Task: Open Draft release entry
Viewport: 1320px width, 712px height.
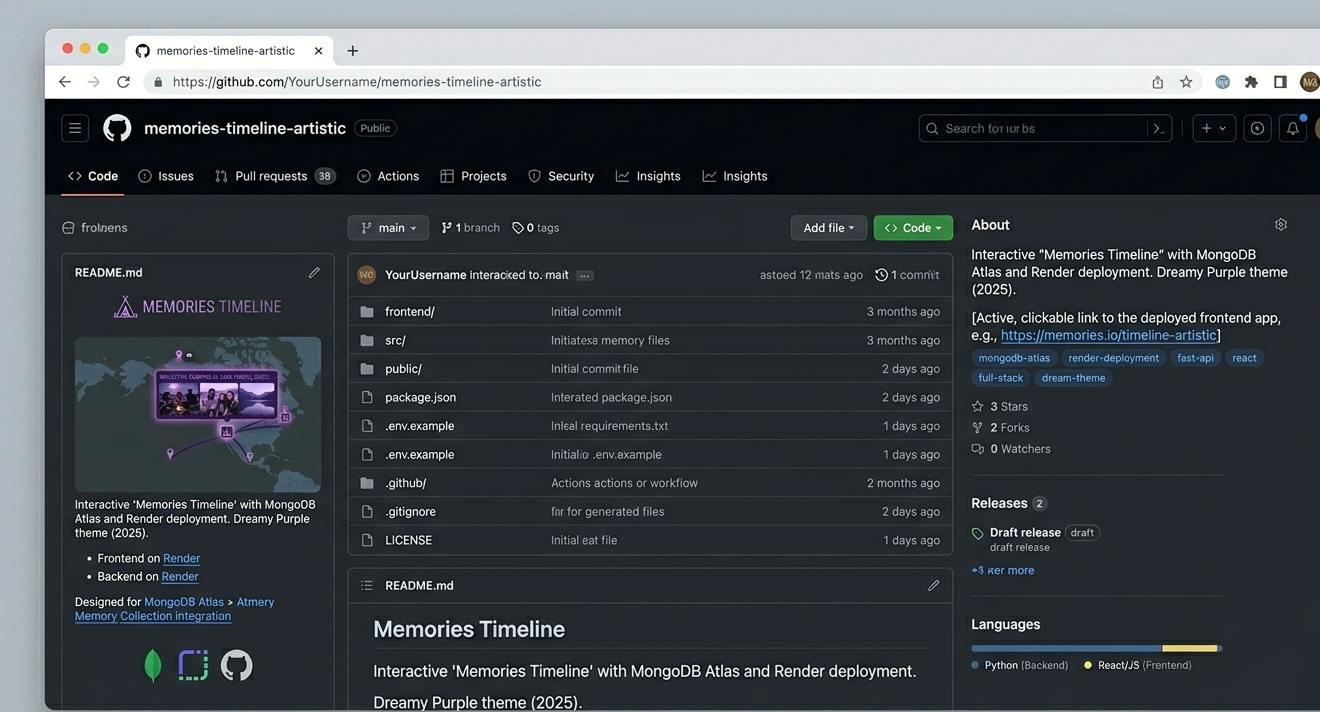Action: click(x=1025, y=533)
